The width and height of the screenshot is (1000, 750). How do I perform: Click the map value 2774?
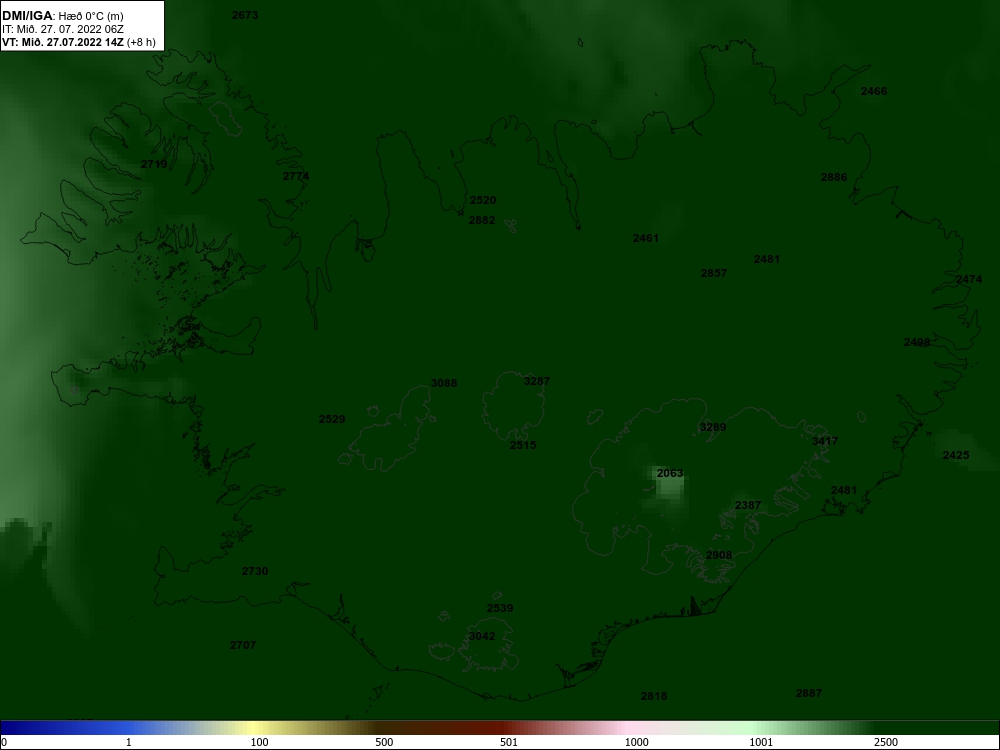pos(296,176)
